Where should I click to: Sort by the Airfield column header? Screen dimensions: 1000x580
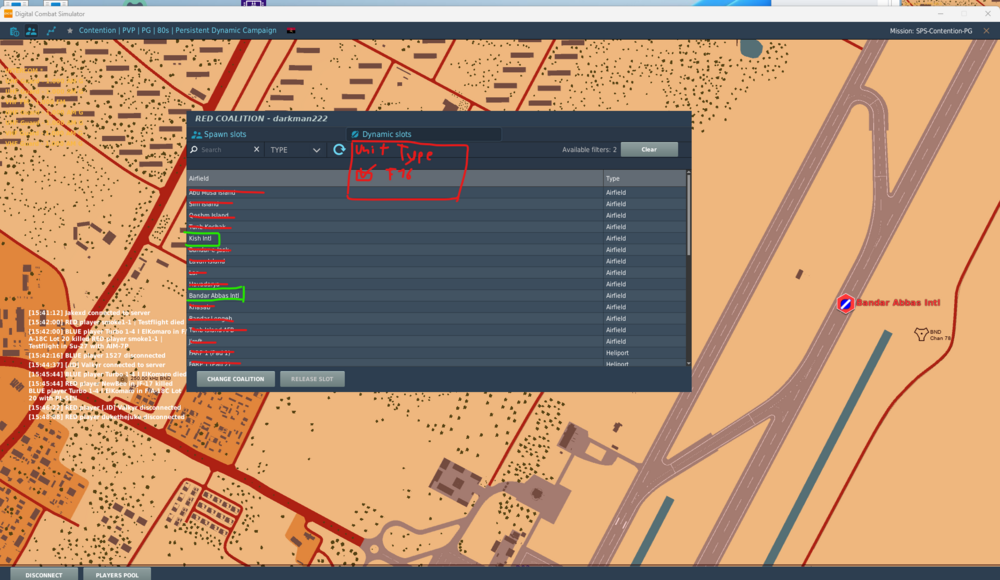(395, 179)
